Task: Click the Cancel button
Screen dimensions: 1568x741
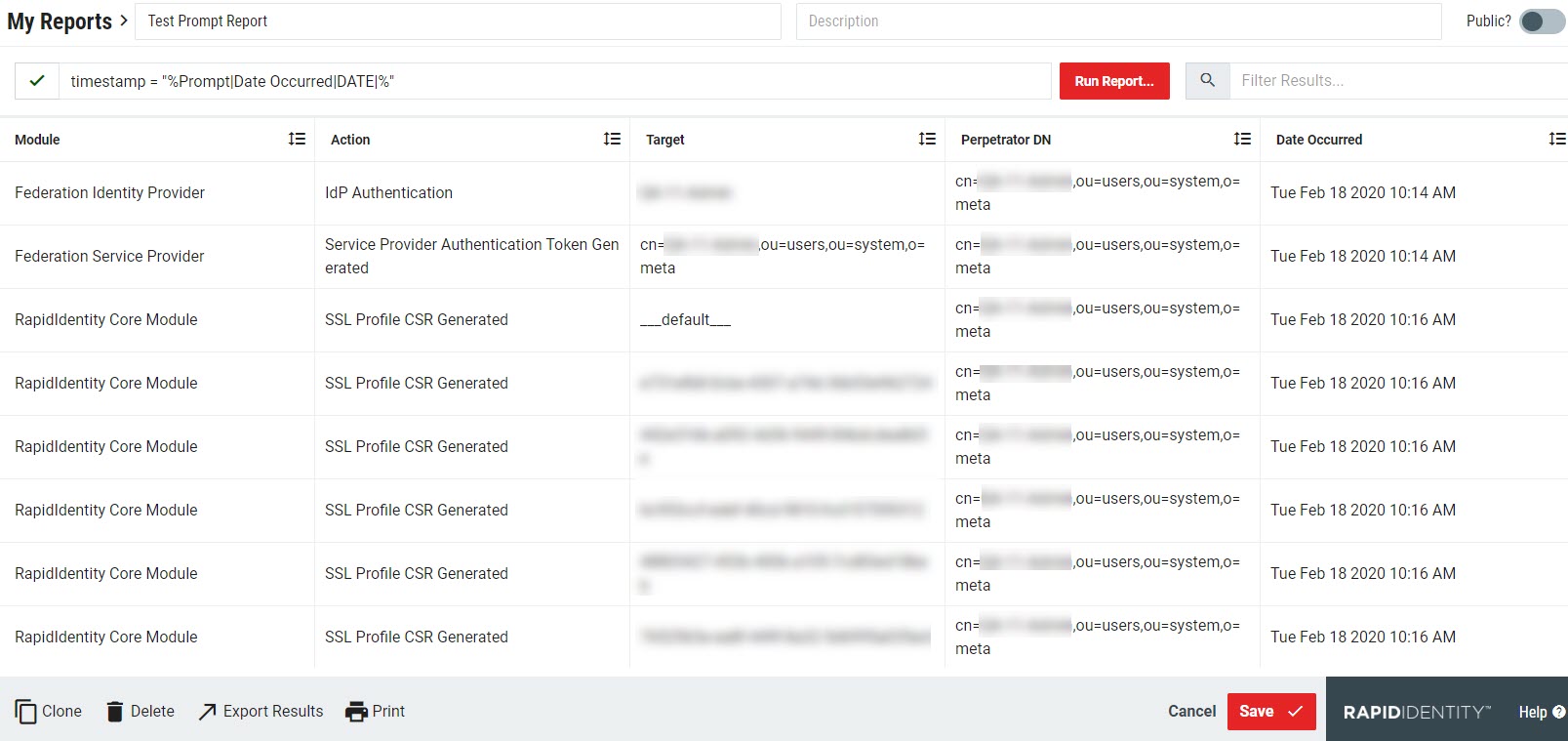Action: coord(1191,712)
